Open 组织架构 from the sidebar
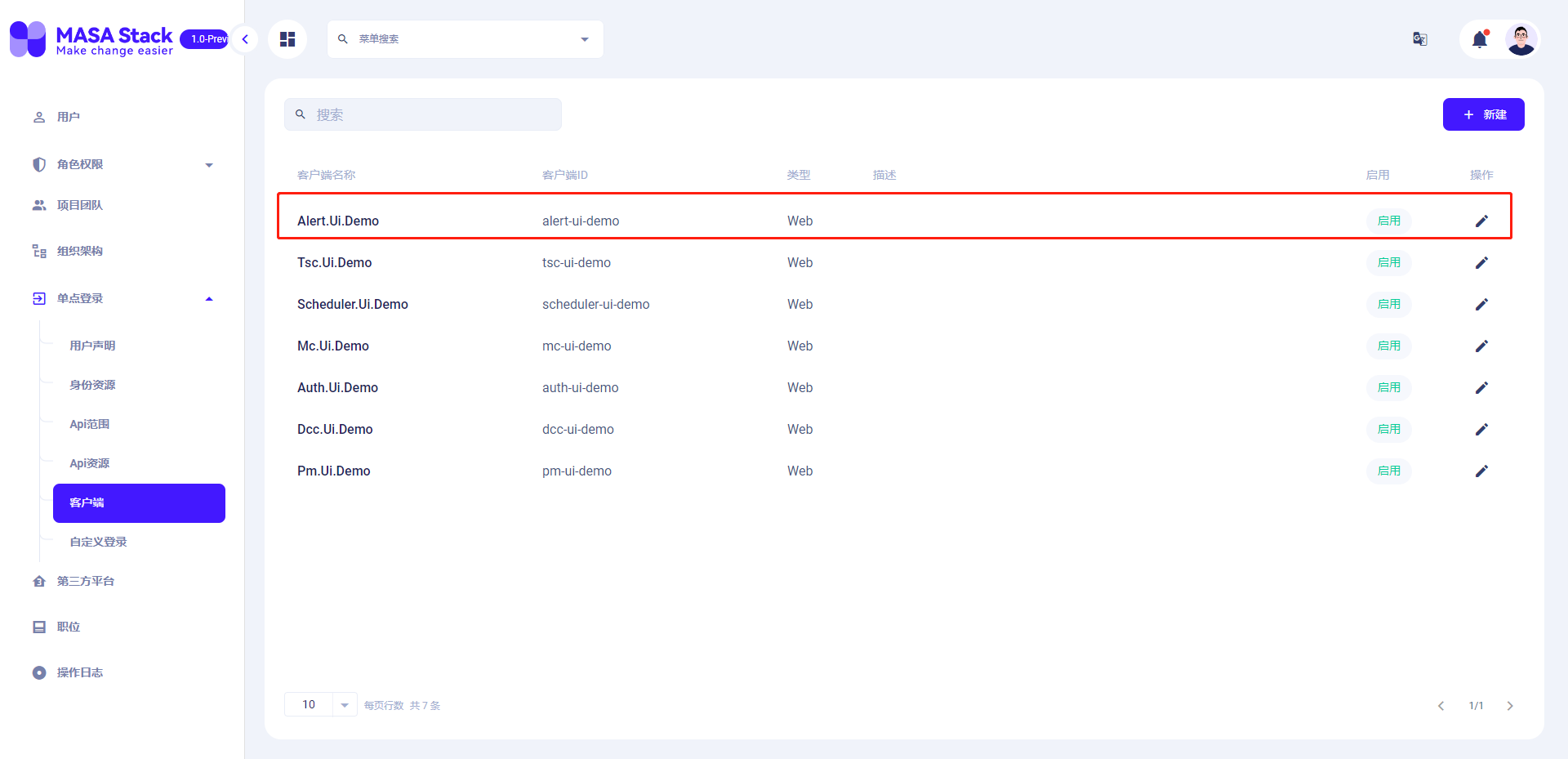Viewport: 1568px width, 759px height. pos(79,250)
